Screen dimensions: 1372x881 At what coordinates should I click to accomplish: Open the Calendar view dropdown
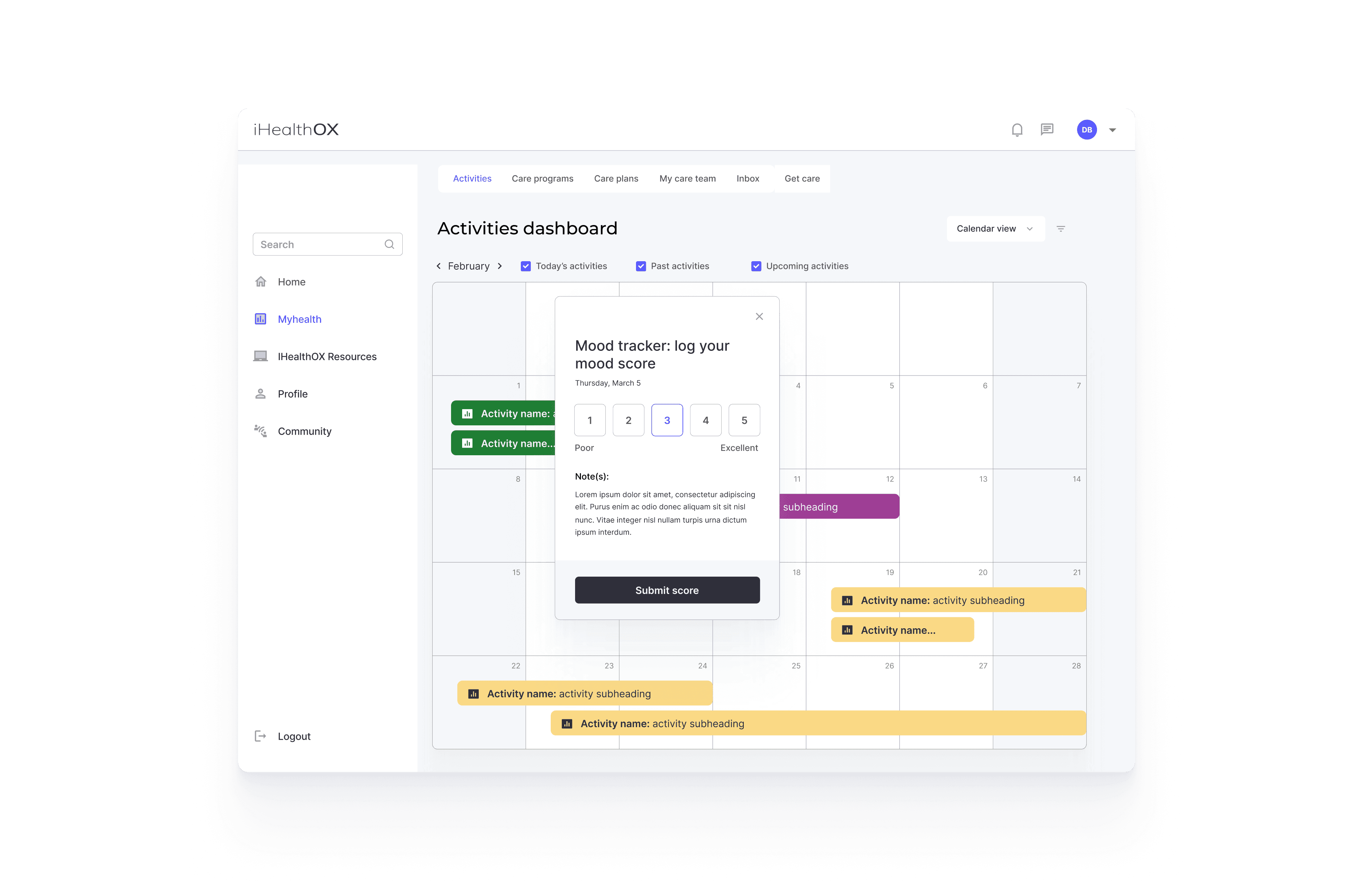tap(996, 228)
